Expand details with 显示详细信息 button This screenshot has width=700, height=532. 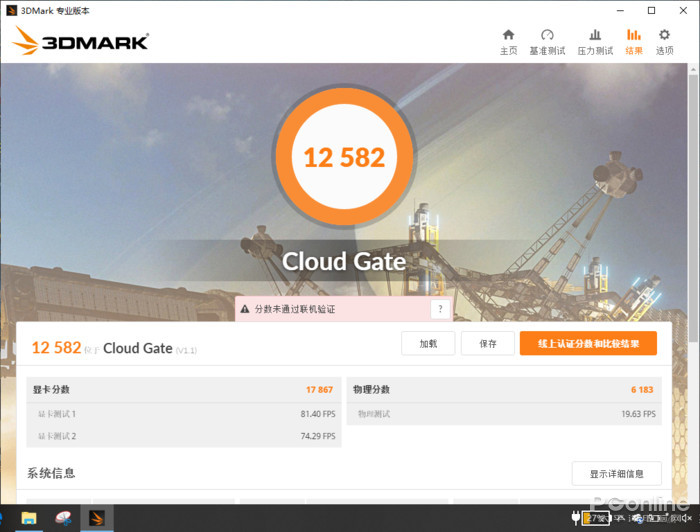[x=616, y=473]
